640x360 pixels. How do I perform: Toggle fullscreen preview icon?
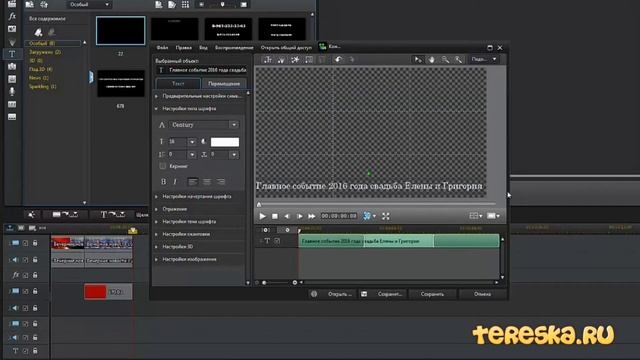click(x=386, y=216)
